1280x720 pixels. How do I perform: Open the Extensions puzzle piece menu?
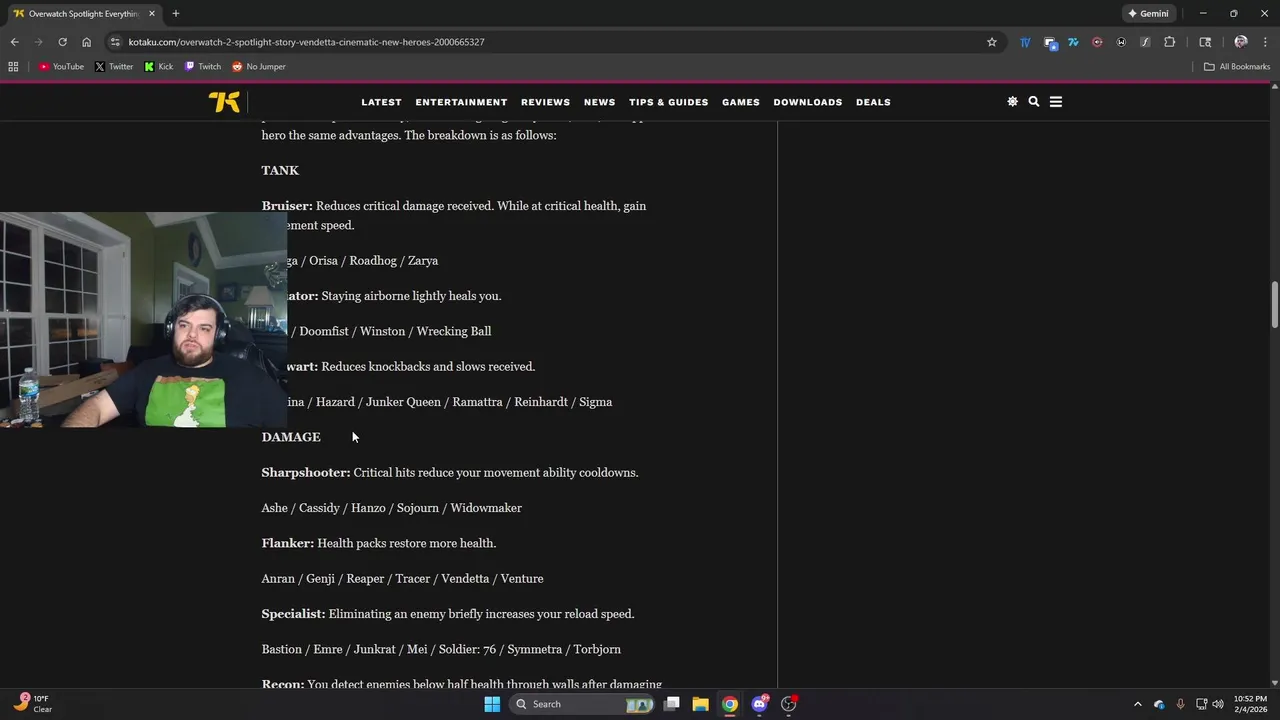tap(1170, 42)
